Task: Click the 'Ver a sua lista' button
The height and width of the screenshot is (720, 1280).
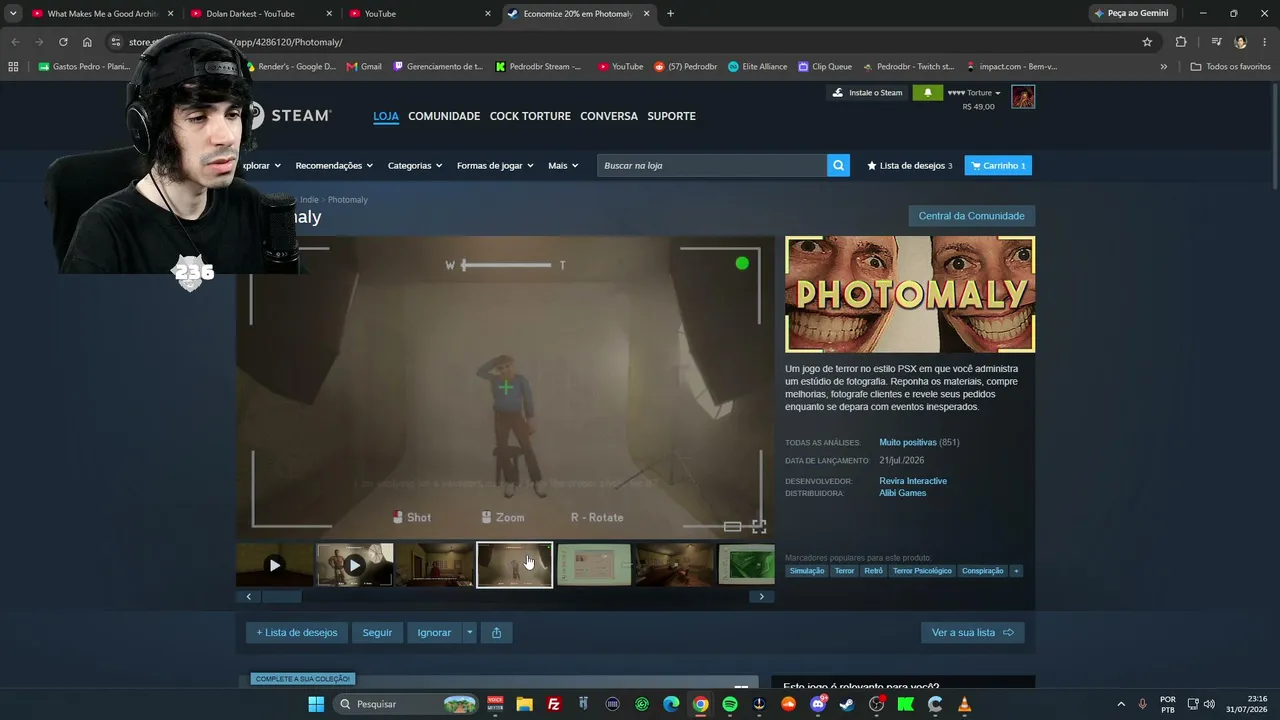Action: (x=973, y=632)
